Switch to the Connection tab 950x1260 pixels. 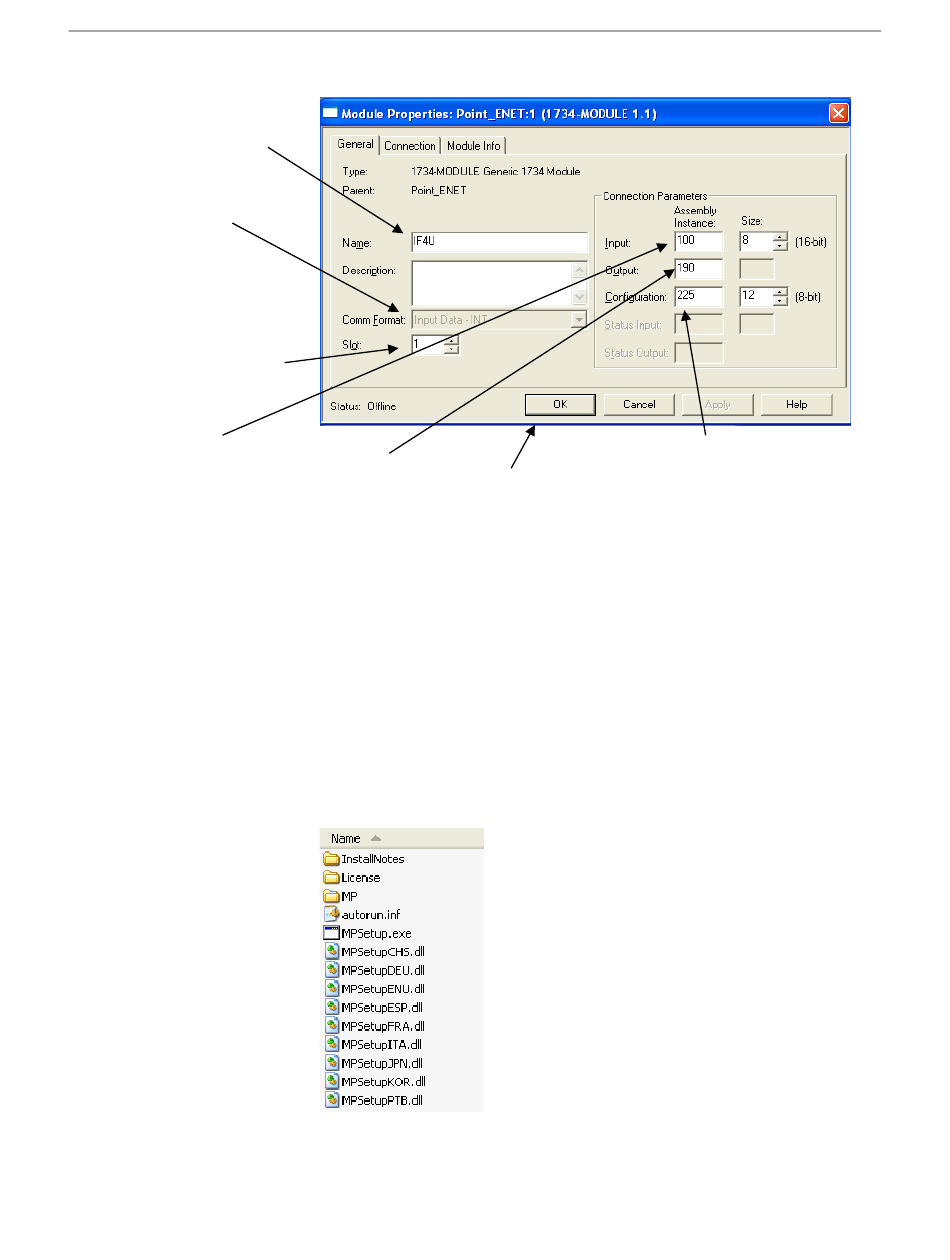(x=410, y=146)
